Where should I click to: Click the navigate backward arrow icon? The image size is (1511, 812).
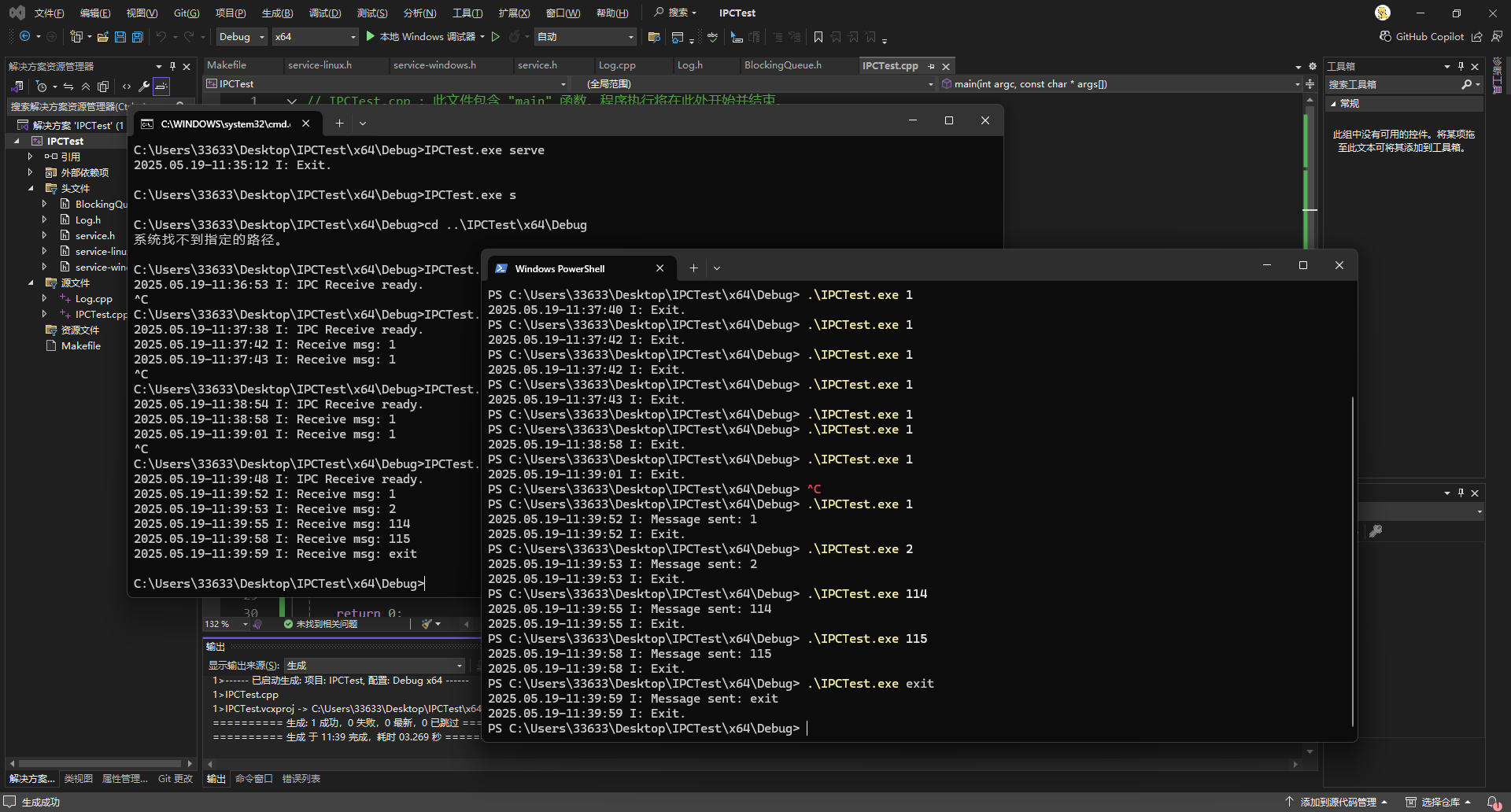24,36
